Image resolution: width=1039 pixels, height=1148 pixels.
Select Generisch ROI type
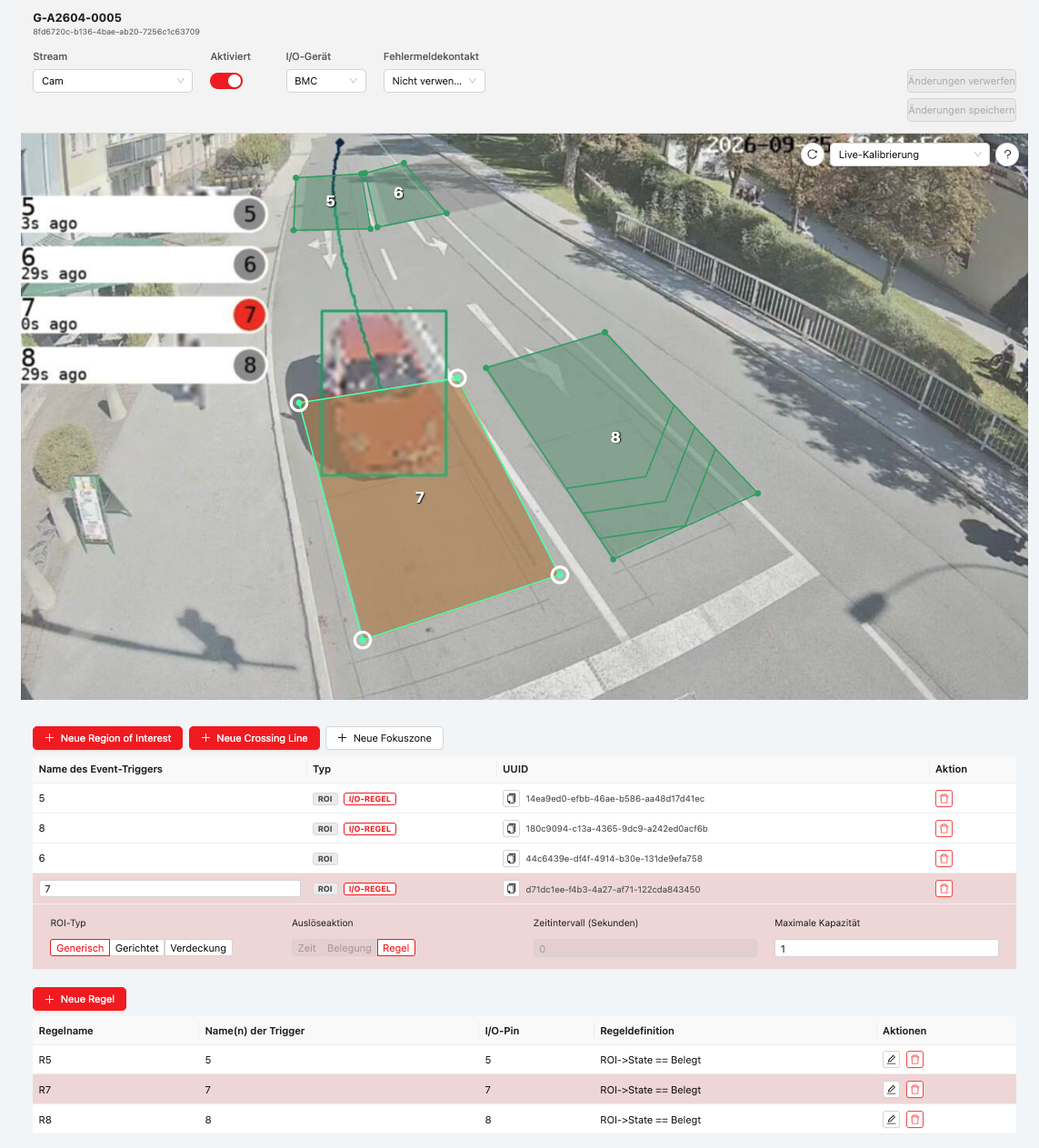click(80, 948)
